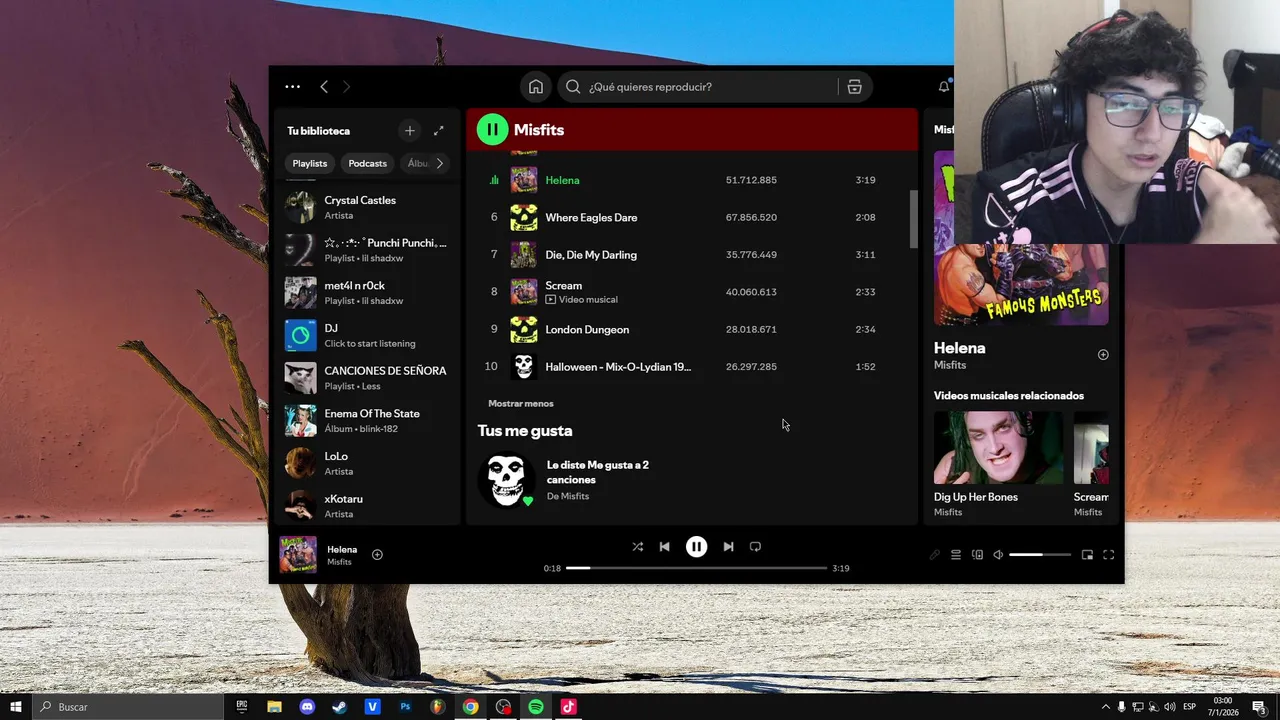Add Helena to library in right panel

pyautogui.click(x=1103, y=355)
